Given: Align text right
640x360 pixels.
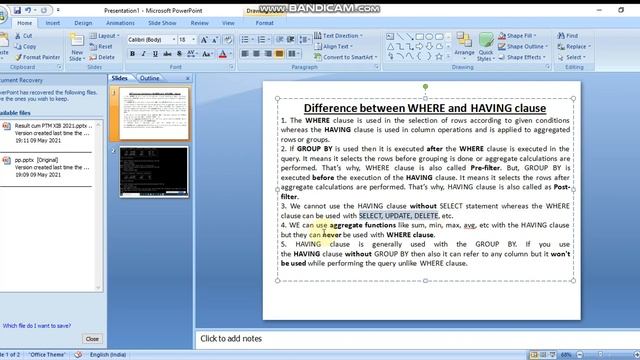Looking at the screenshot, I should click(268, 53).
